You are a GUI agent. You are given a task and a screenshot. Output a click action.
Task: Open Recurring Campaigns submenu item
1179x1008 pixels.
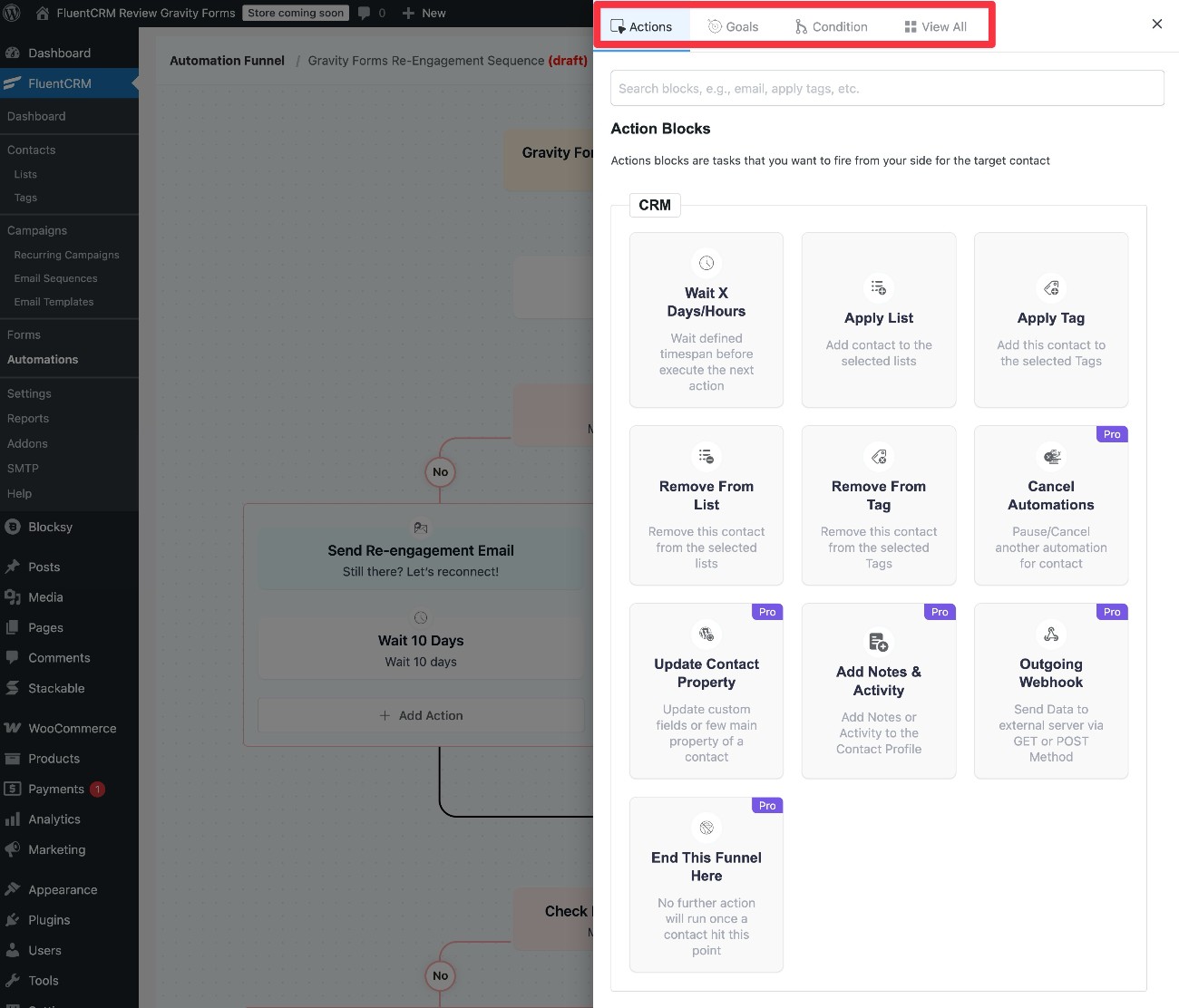click(66, 255)
